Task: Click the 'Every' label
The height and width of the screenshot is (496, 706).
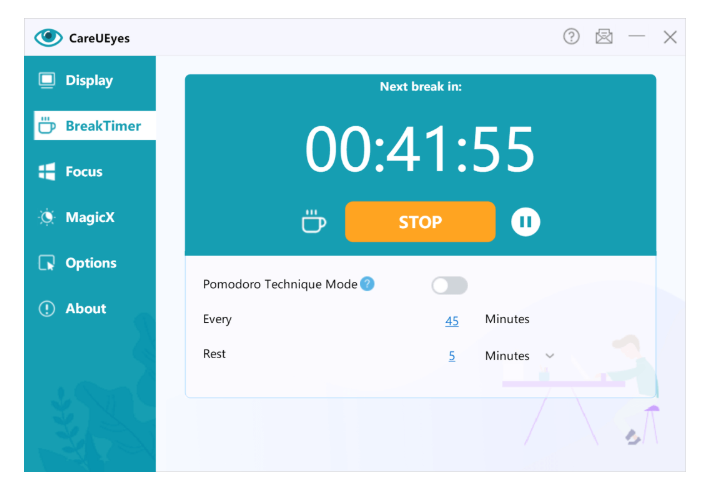Action: point(217,319)
